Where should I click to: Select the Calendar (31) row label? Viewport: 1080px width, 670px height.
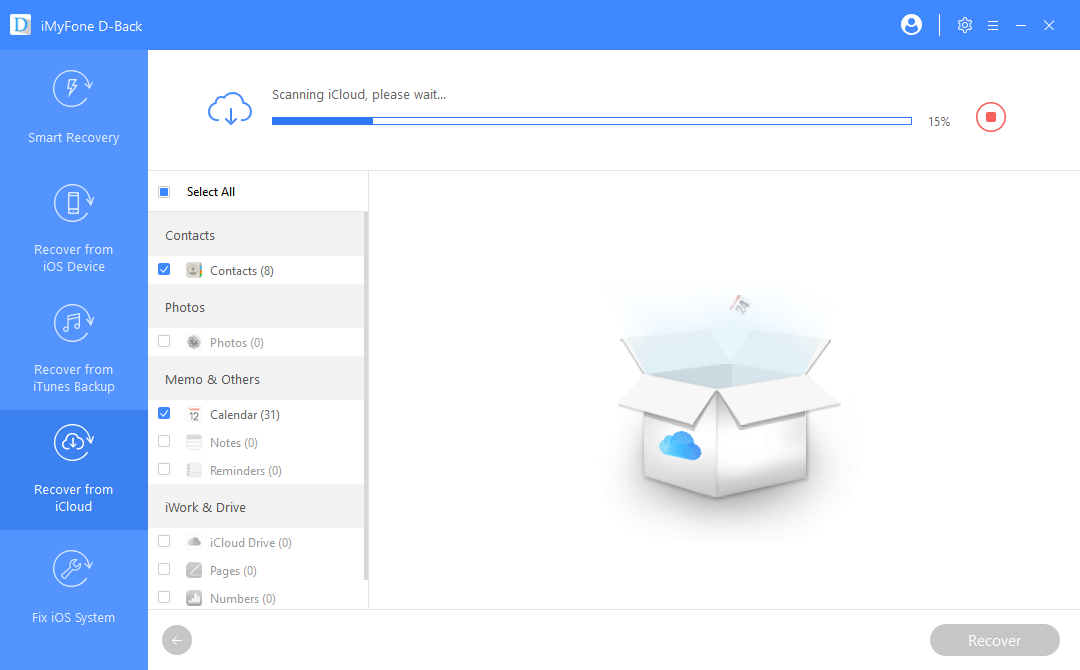click(245, 415)
